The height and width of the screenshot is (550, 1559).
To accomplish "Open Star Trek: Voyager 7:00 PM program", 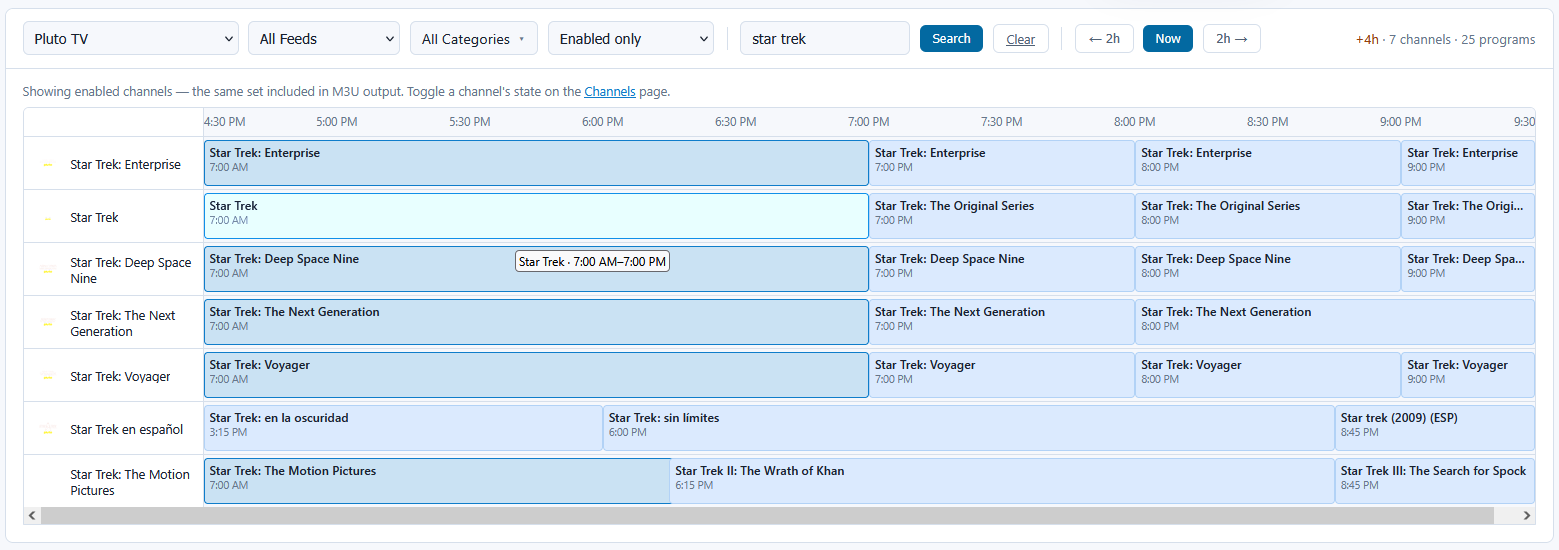I will coord(1002,375).
